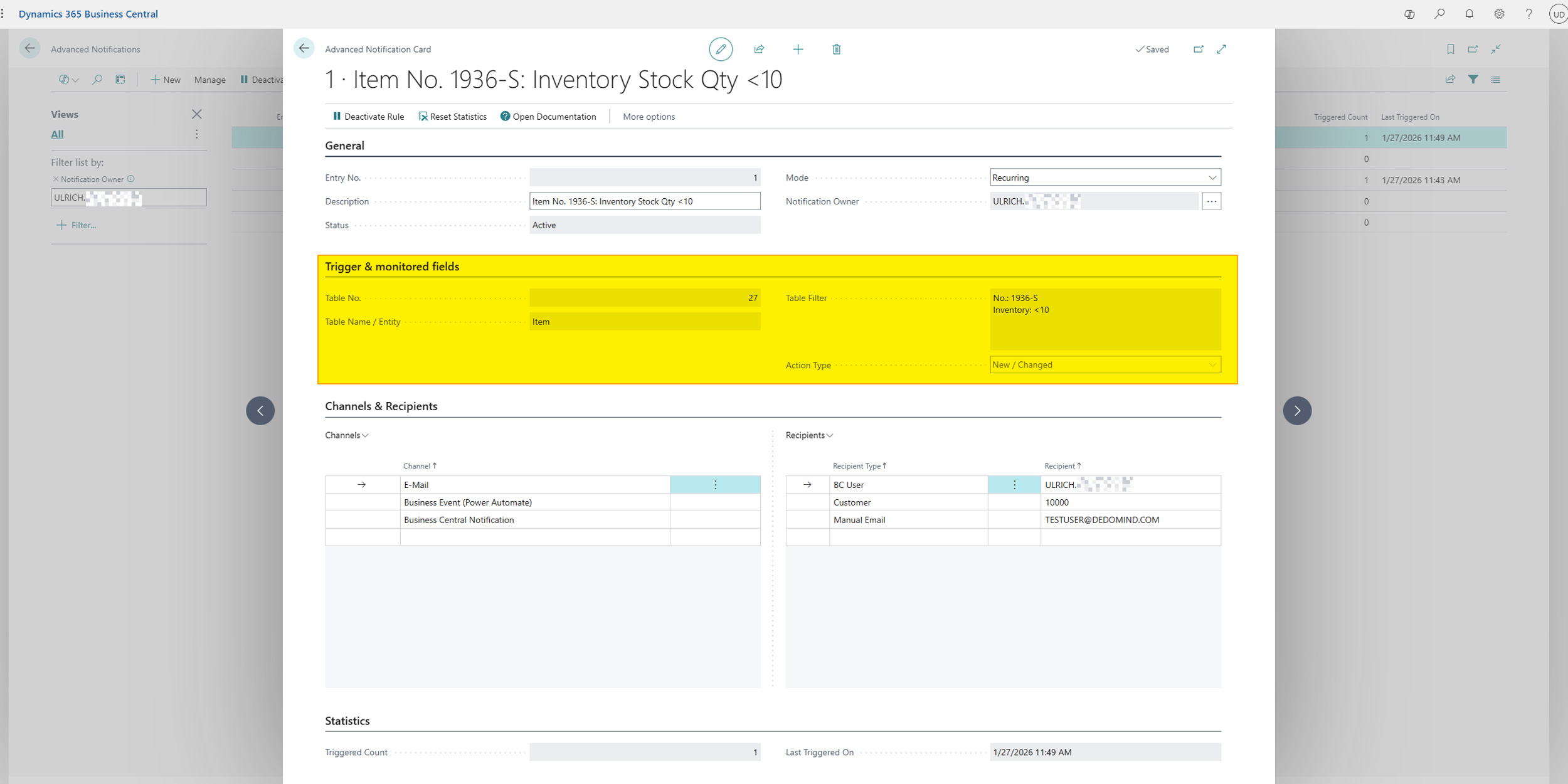Viewport: 1568px width, 784px height.
Task: Click More options menu item
Action: (x=649, y=117)
